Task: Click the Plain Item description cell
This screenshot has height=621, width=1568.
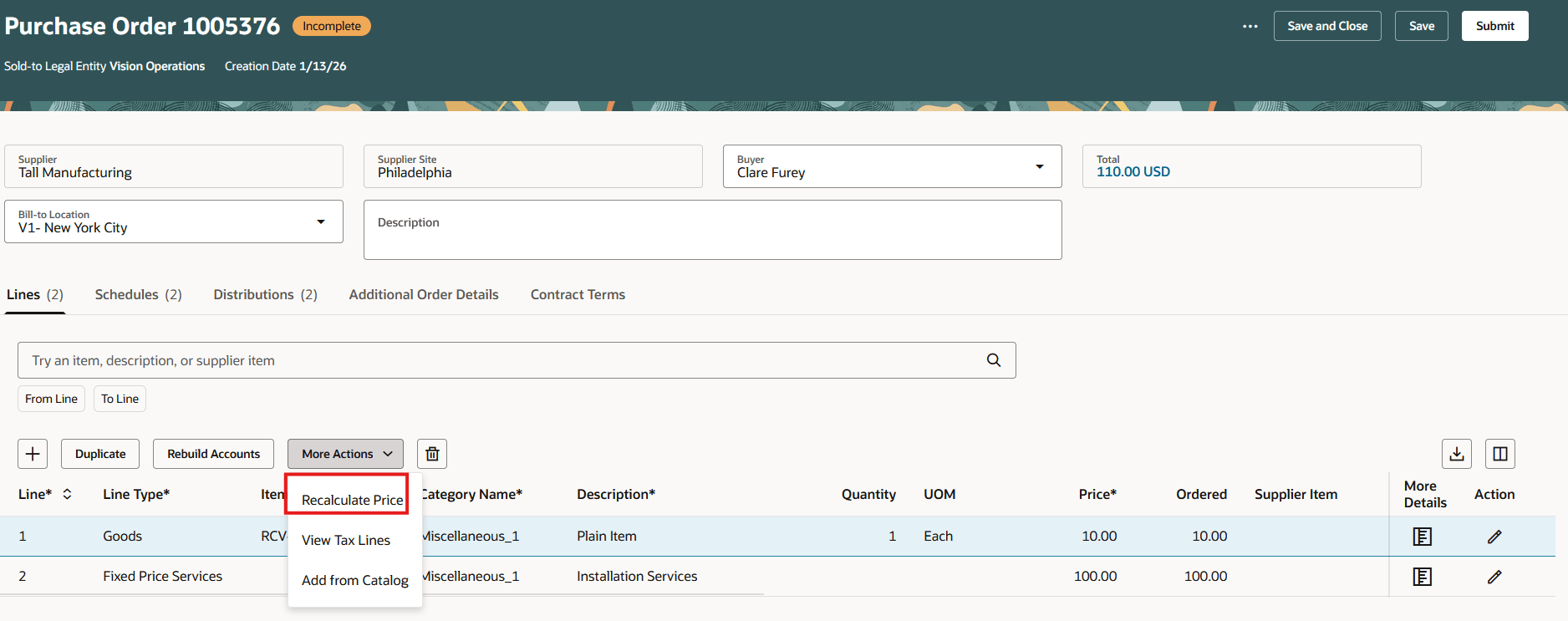Action: click(x=607, y=537)
